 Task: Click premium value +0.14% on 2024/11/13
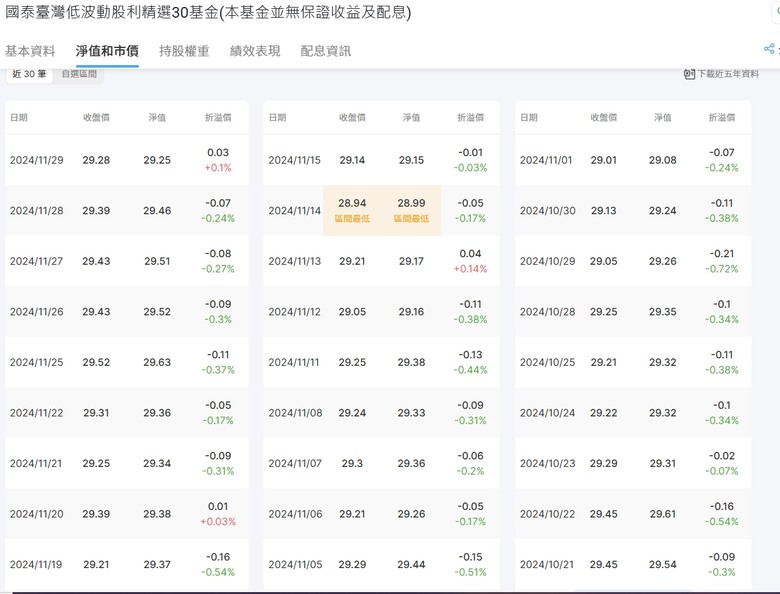470,269
